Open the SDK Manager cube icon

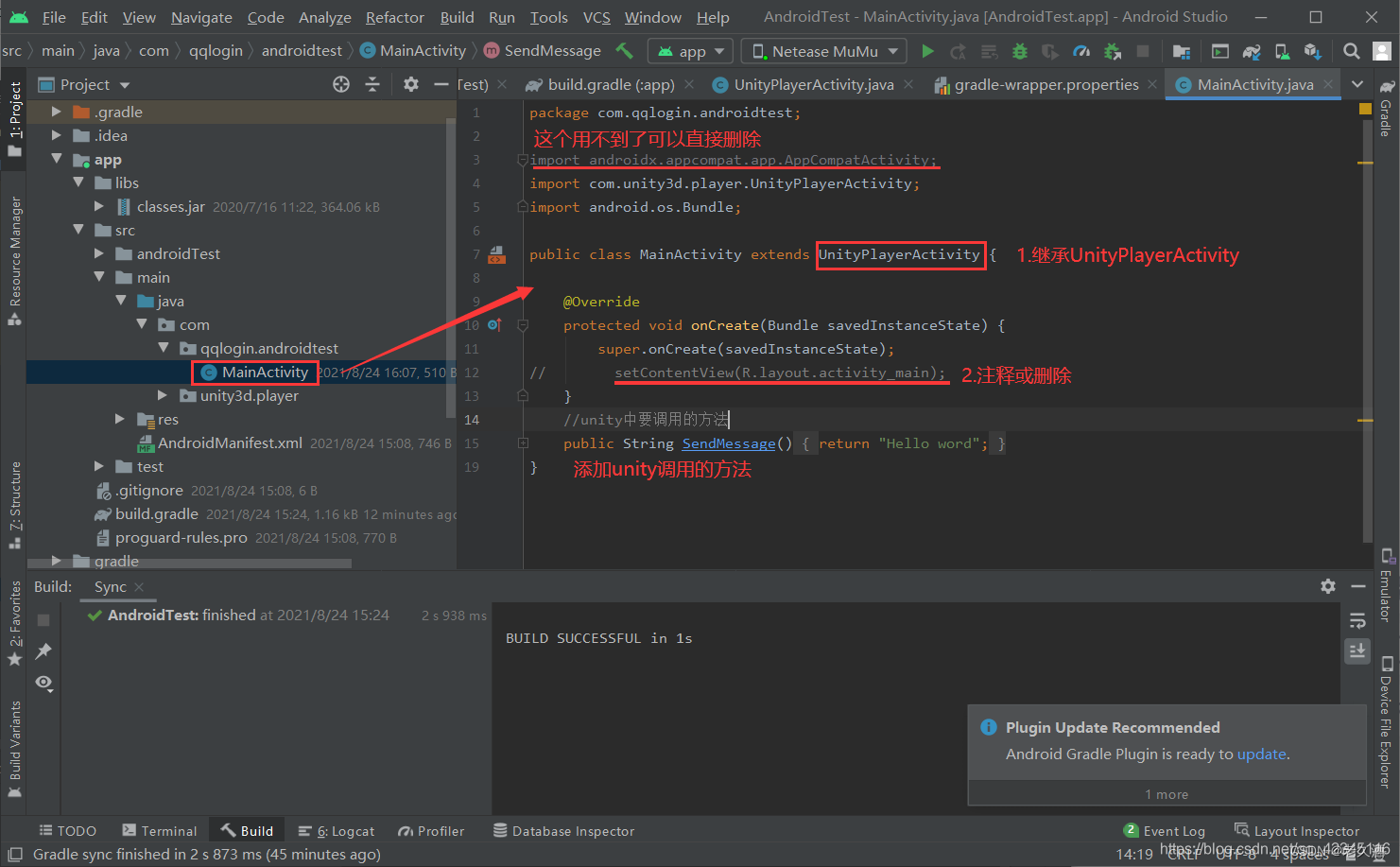[1312, 50]
